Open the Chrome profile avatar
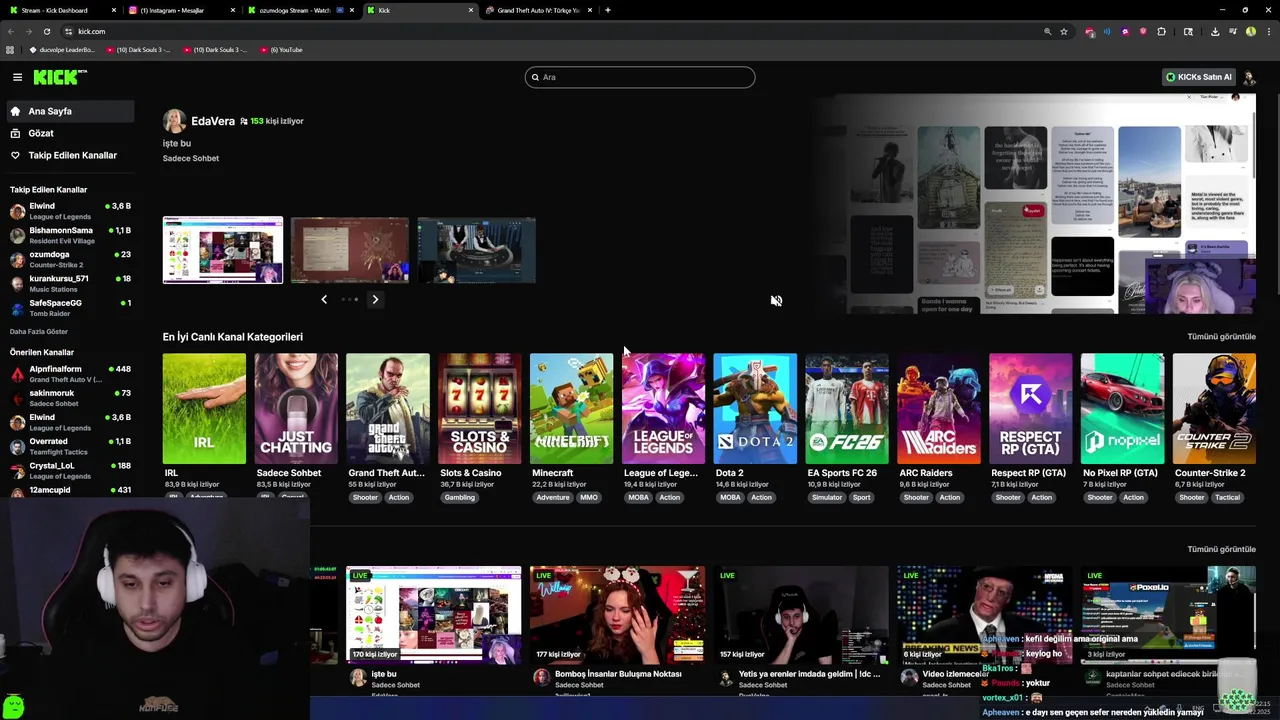The height and width of the screenshot is (720, 1280). click(x=1251, y=31)
